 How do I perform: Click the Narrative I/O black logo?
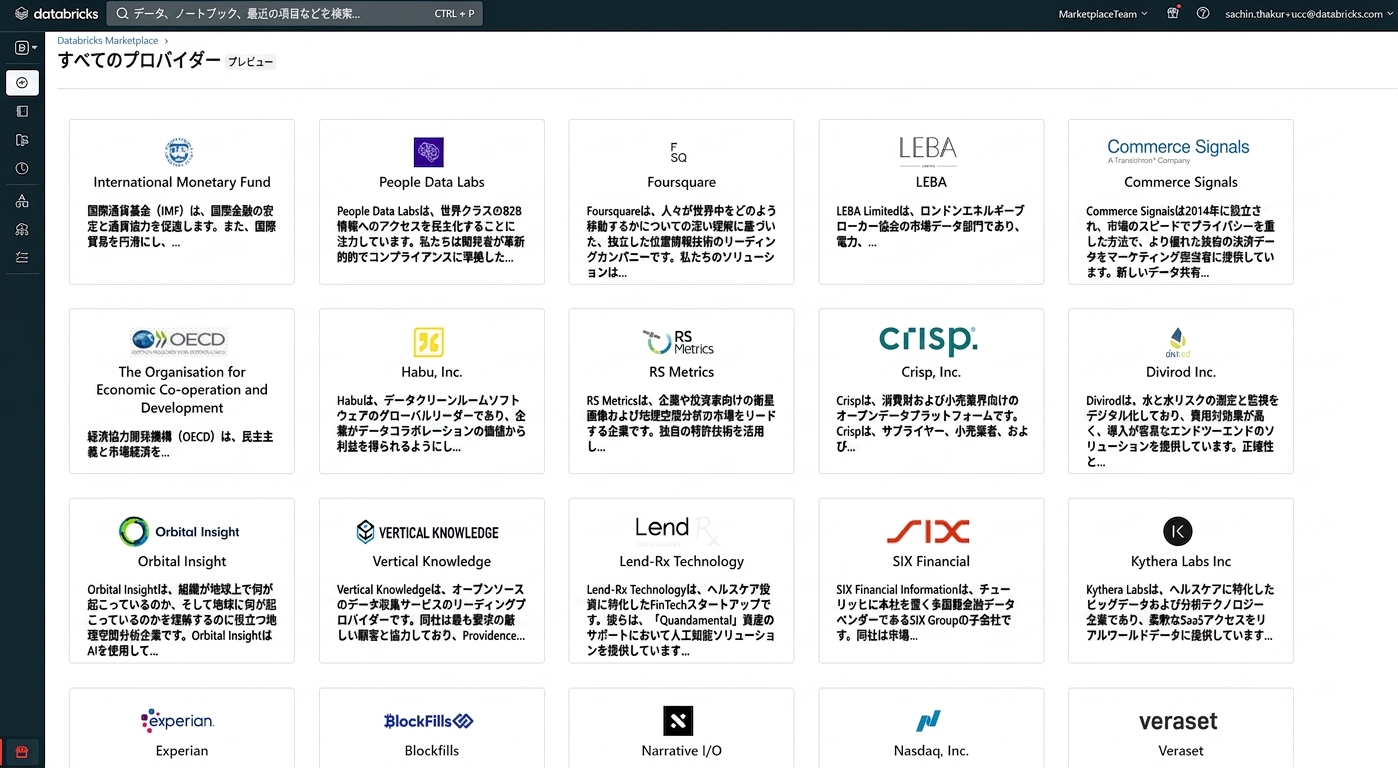(678, 721)
